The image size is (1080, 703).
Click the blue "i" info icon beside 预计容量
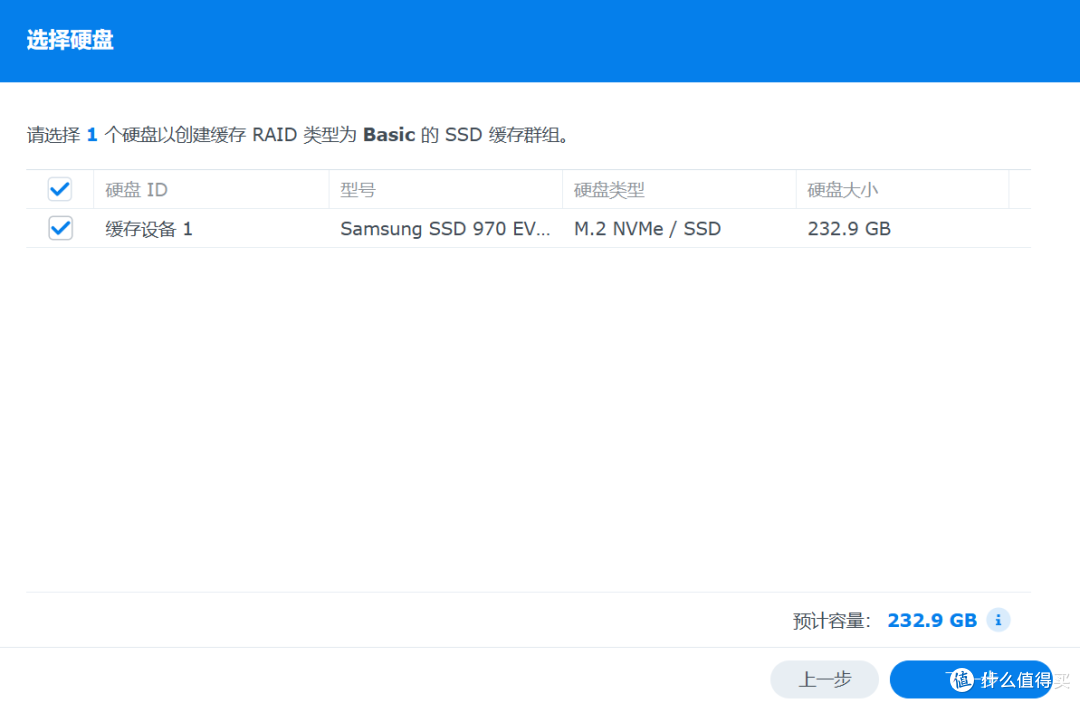click(x=997, y=620)
